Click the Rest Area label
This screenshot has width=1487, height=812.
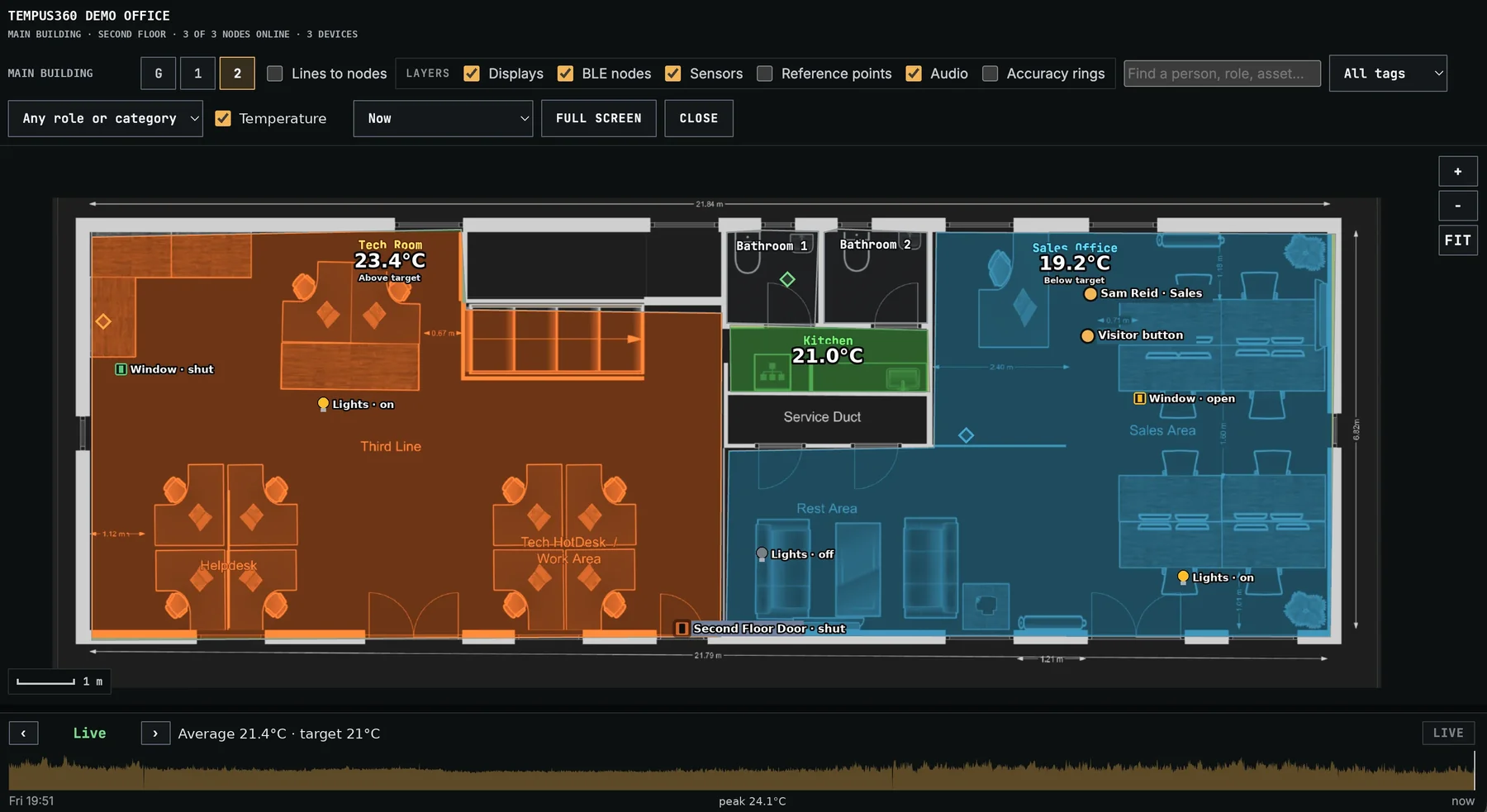[x=827, y=509]
